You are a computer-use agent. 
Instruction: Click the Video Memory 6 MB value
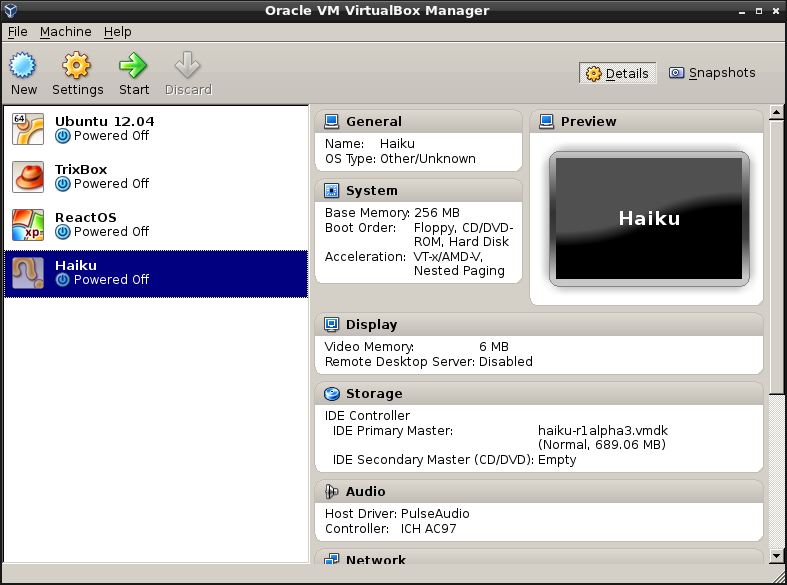(x=494, y=347)
